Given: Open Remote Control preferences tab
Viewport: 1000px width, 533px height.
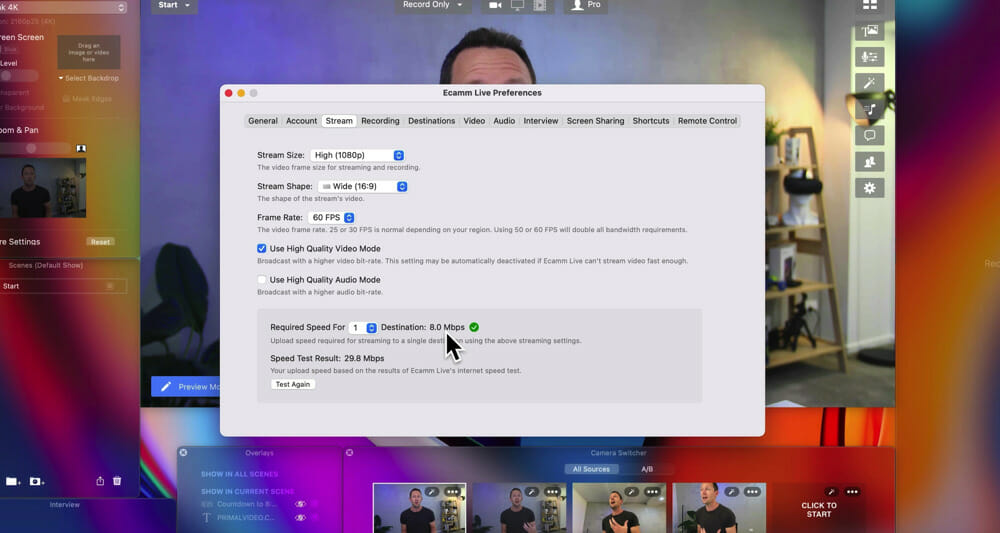Looking at the screenshot, I should (707, 120).
